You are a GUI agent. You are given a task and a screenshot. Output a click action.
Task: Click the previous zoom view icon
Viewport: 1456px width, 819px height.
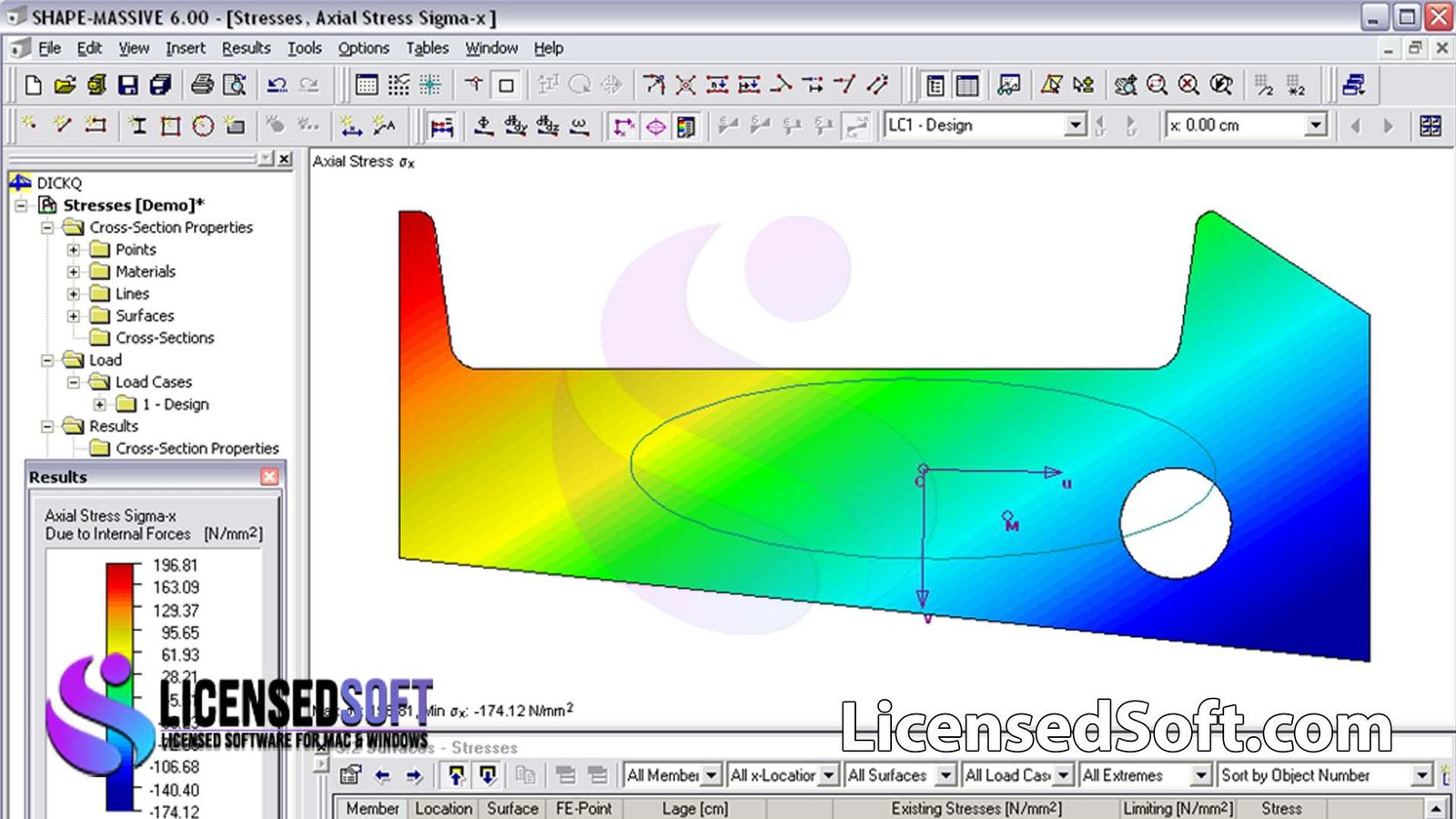(1221, 86)
